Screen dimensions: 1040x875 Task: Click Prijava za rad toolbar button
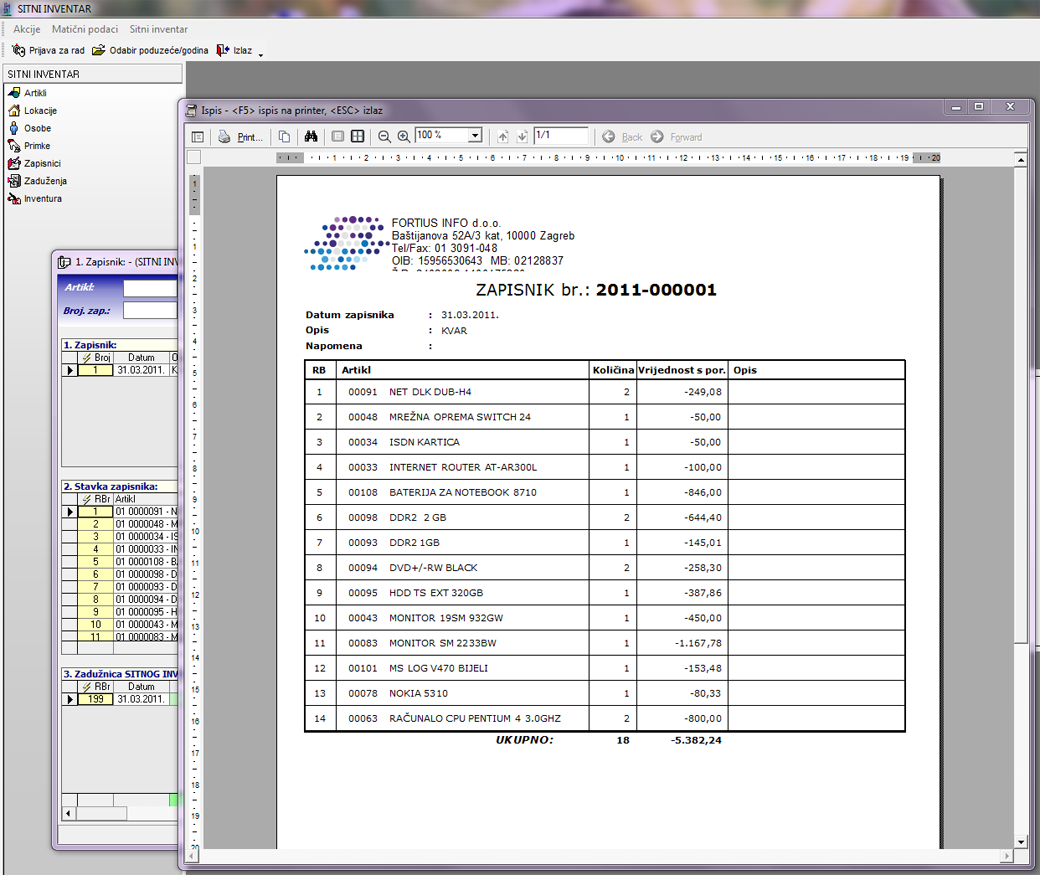[48, 50]
